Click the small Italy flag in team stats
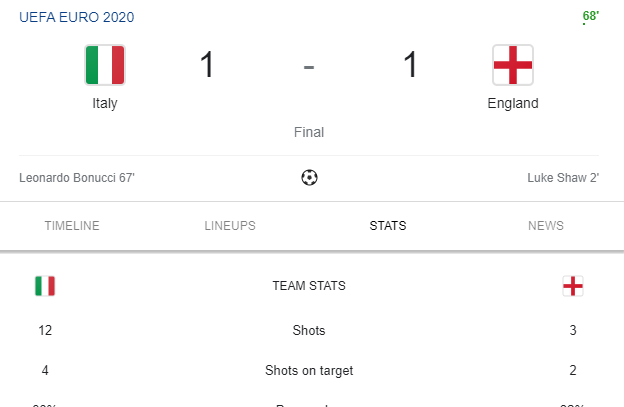624x407 pixels. [45, 286]
